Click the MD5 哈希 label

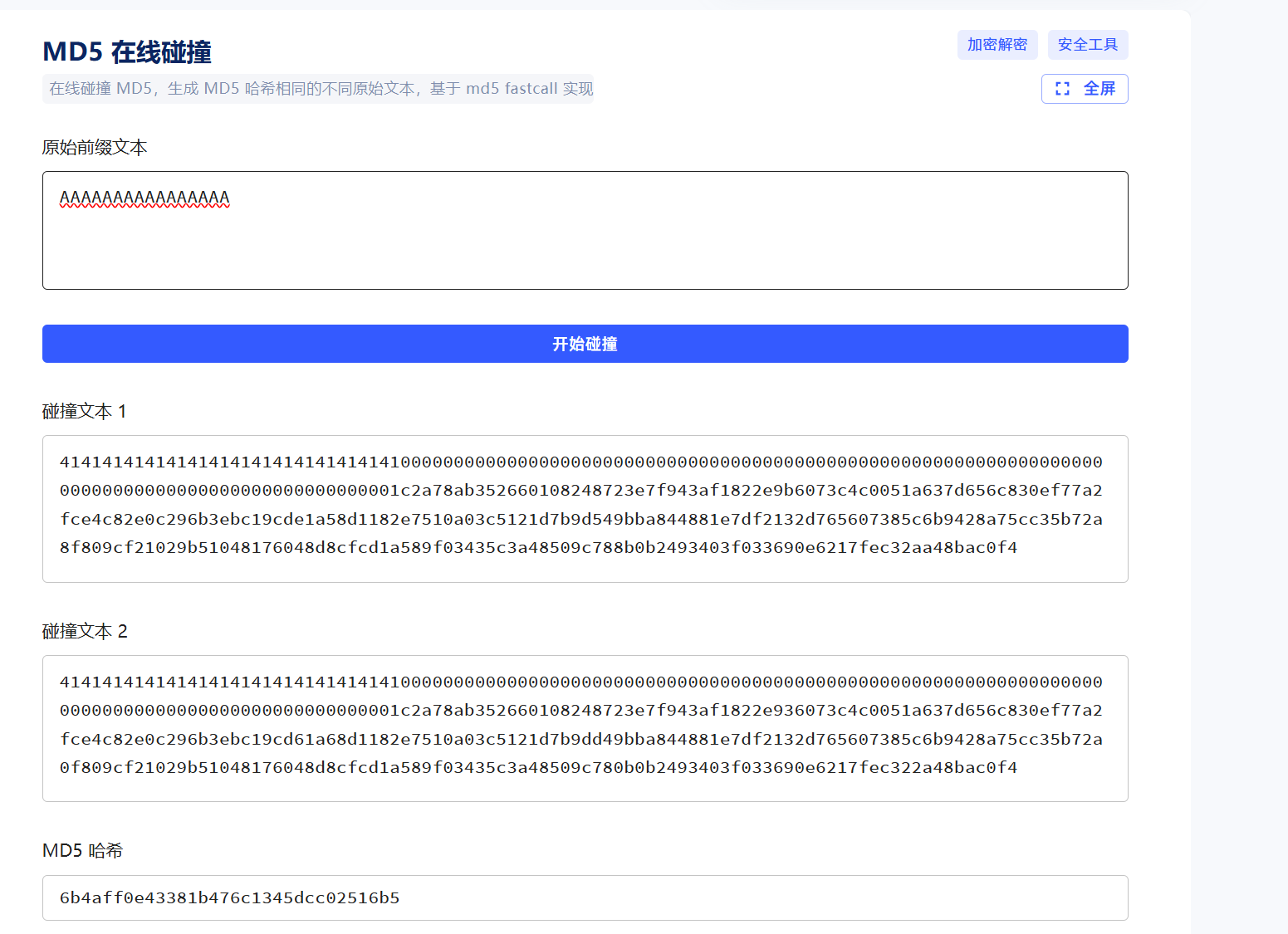[x=82, y=851]
